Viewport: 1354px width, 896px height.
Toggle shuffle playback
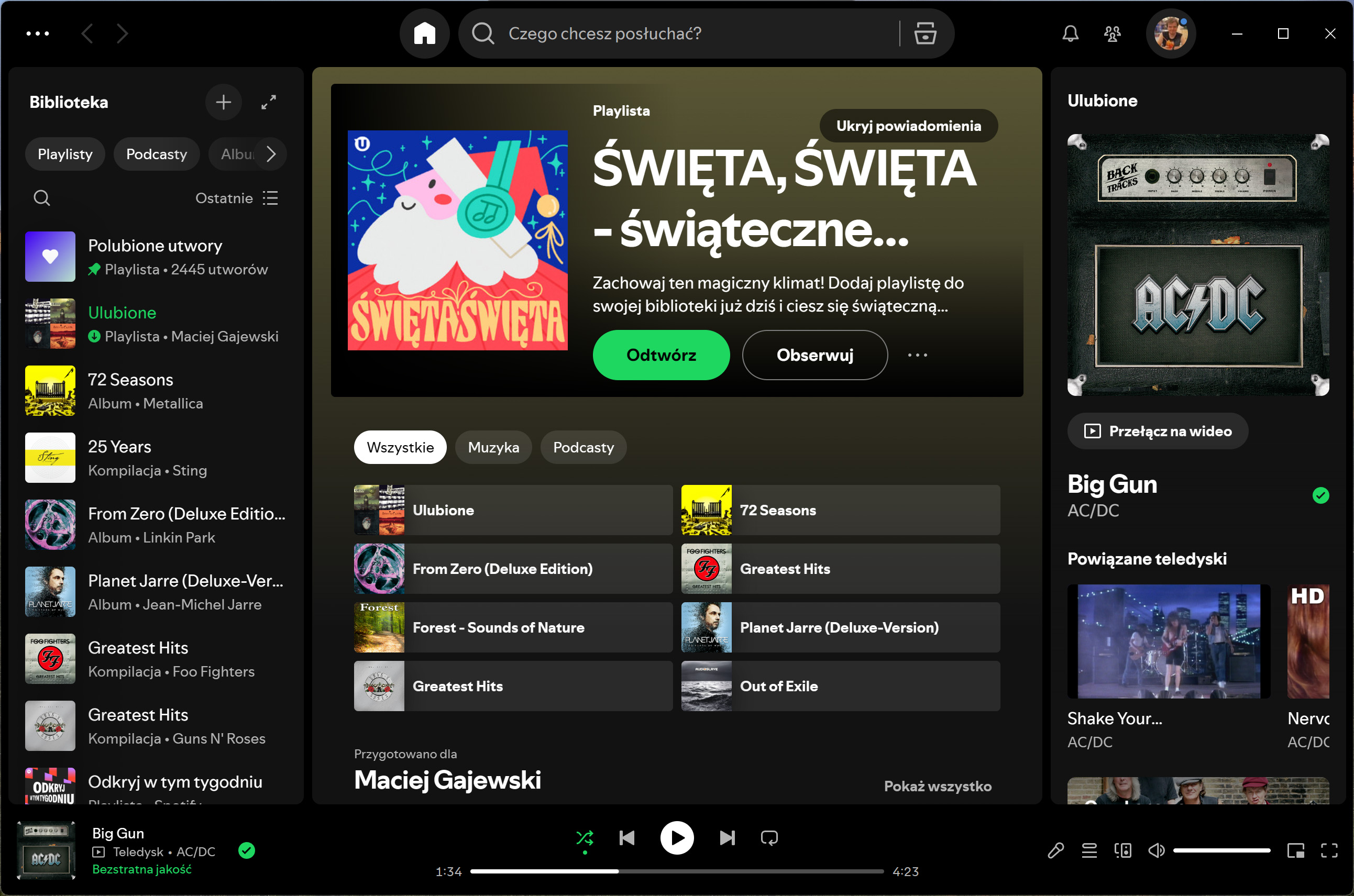[584, 838]
